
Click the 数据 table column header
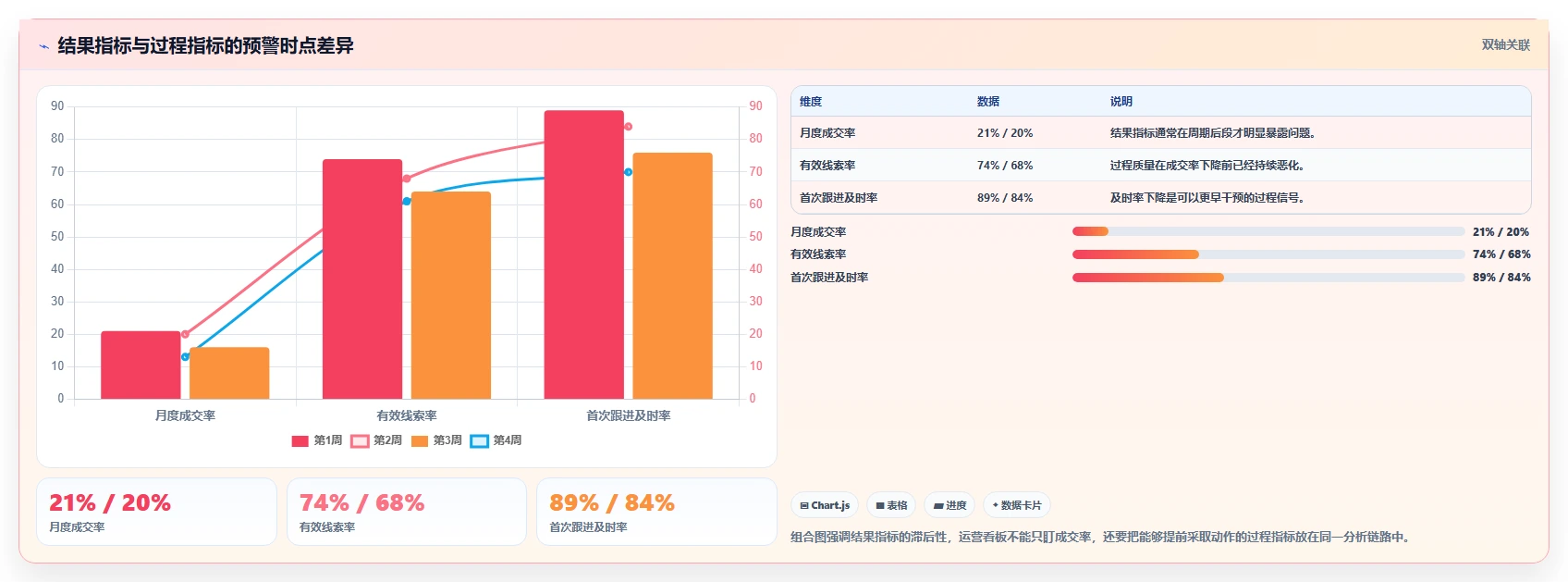pos(988,102)
